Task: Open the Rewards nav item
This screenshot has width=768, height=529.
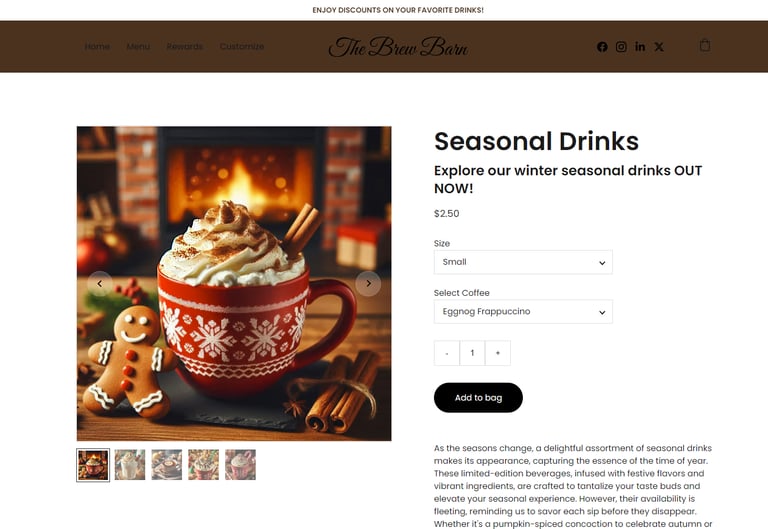Action: coord(185,47)
